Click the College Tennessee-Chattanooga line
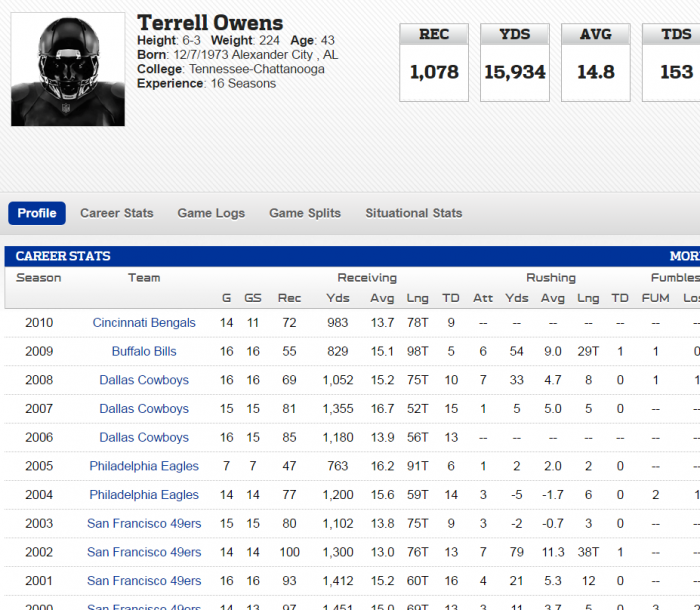The width and height of the screenshot is (700, 610). coord(231,69)
